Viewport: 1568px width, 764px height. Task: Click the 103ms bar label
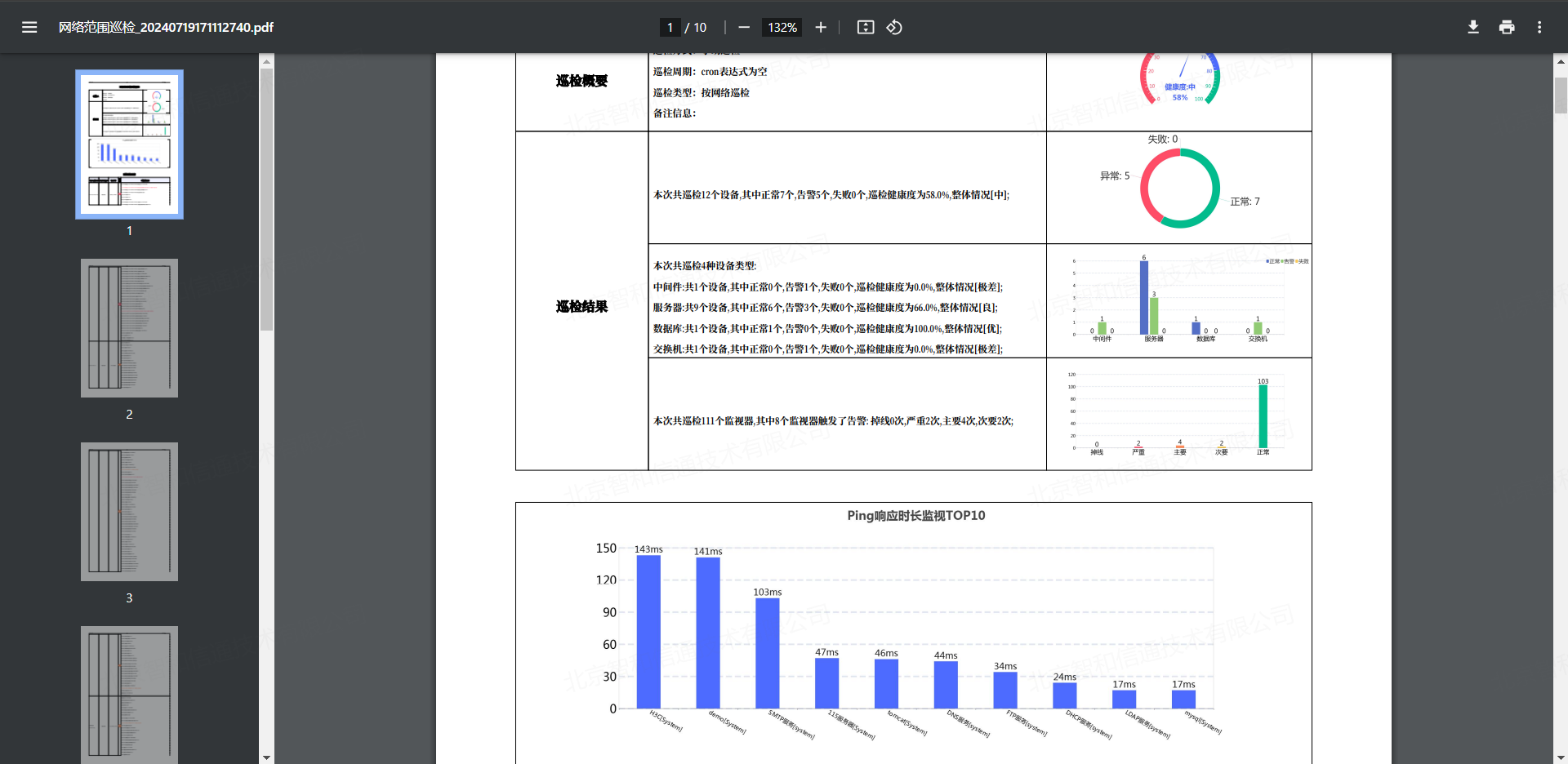(x=768, y=593)
